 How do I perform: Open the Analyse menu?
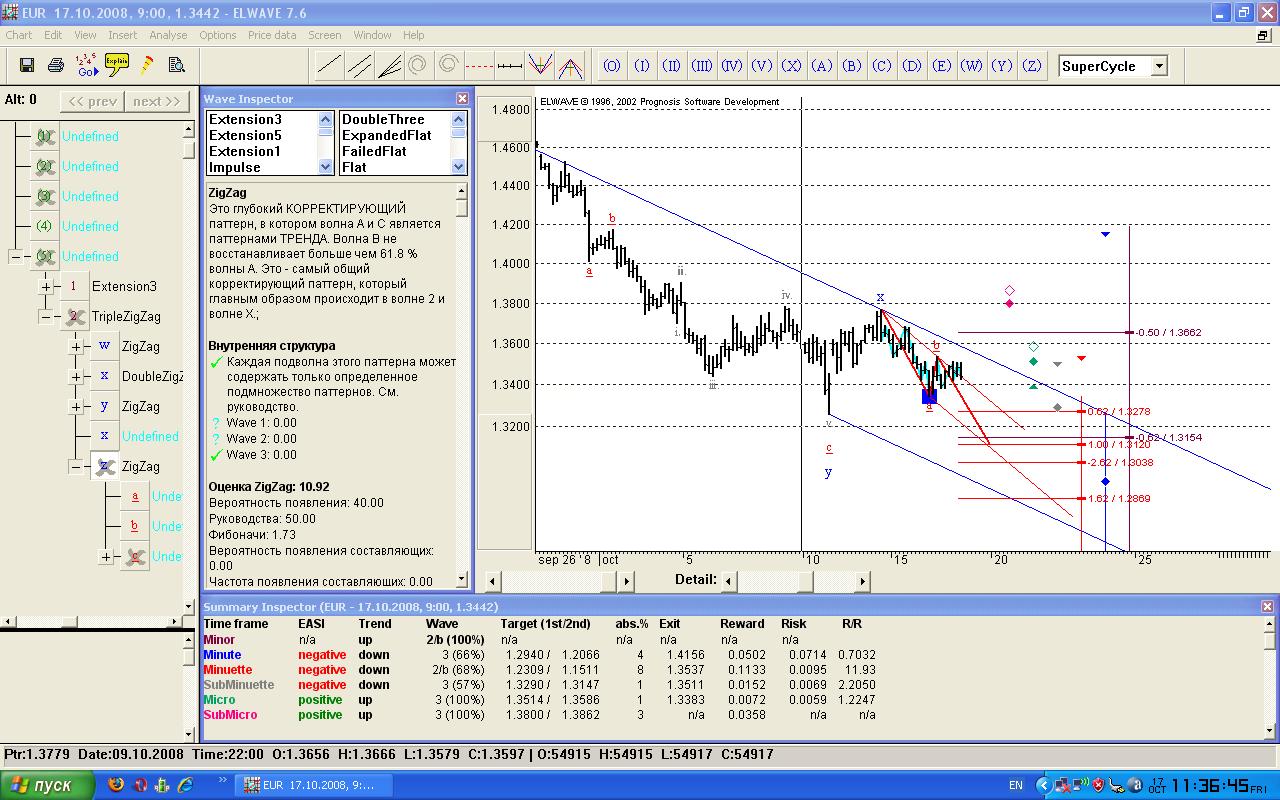[168, 35]
